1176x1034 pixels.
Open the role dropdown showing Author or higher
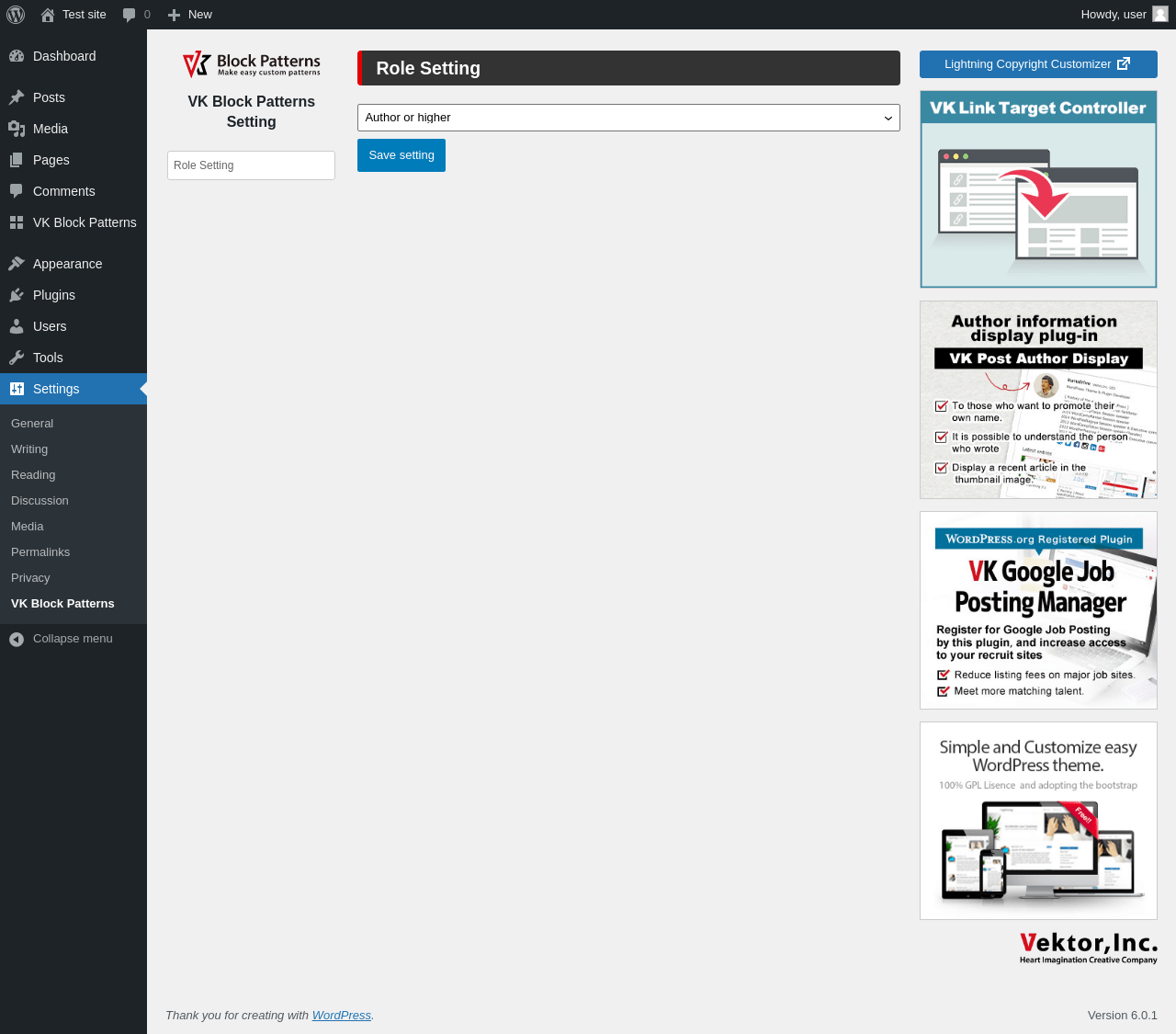[x=628, y=118]
